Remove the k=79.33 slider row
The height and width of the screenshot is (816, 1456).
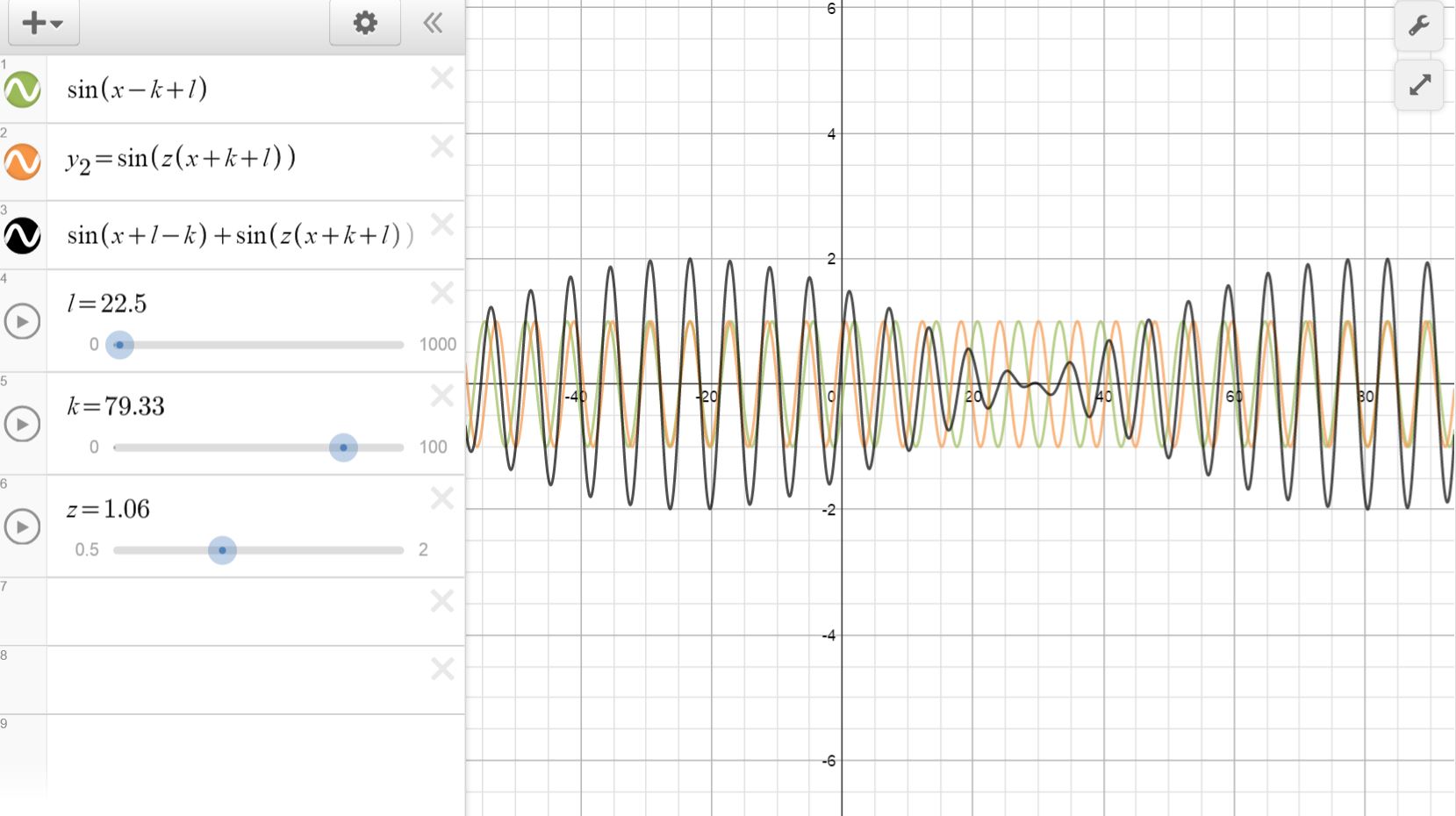[442, 396]
